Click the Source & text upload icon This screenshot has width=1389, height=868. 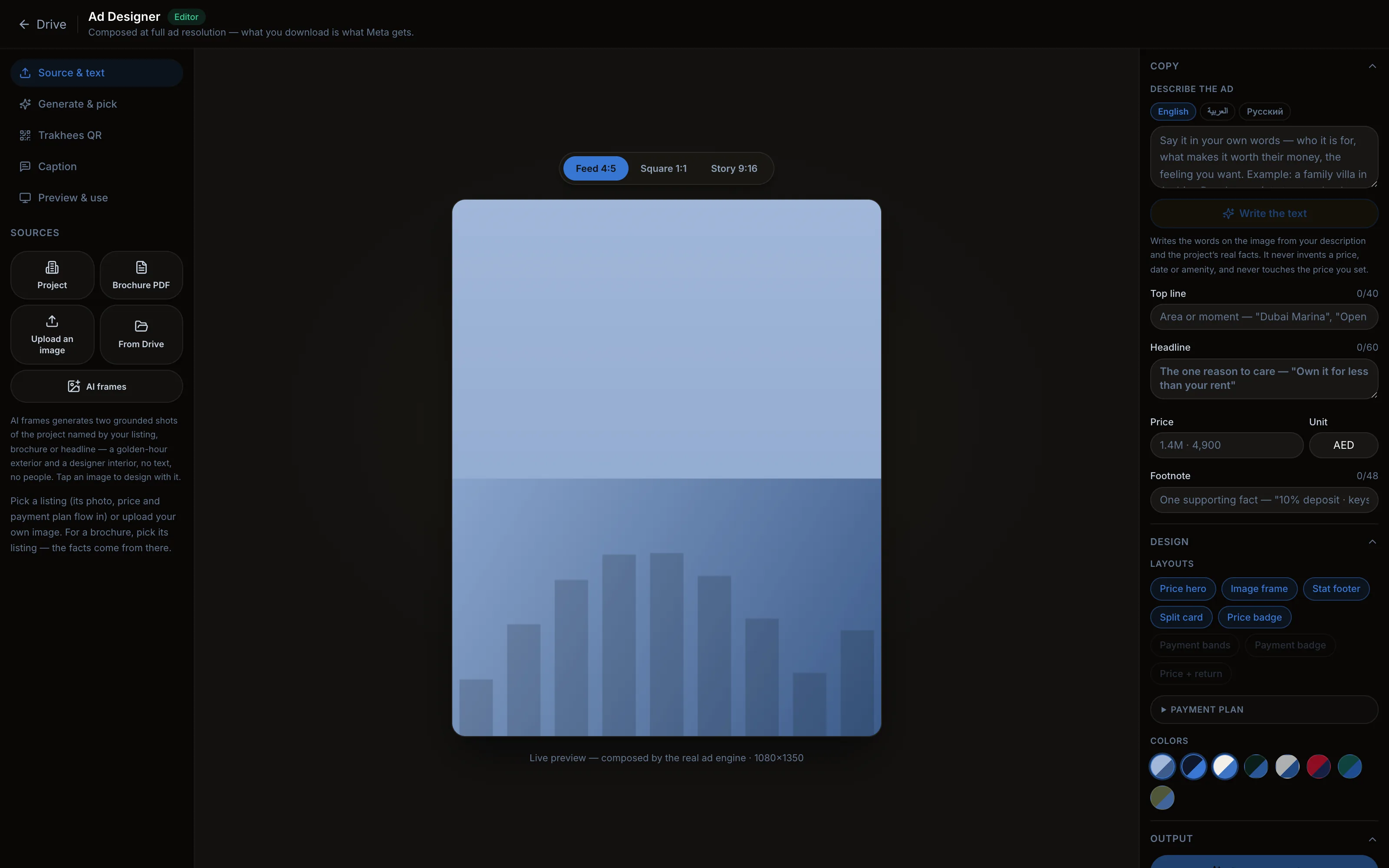[25, 73]
